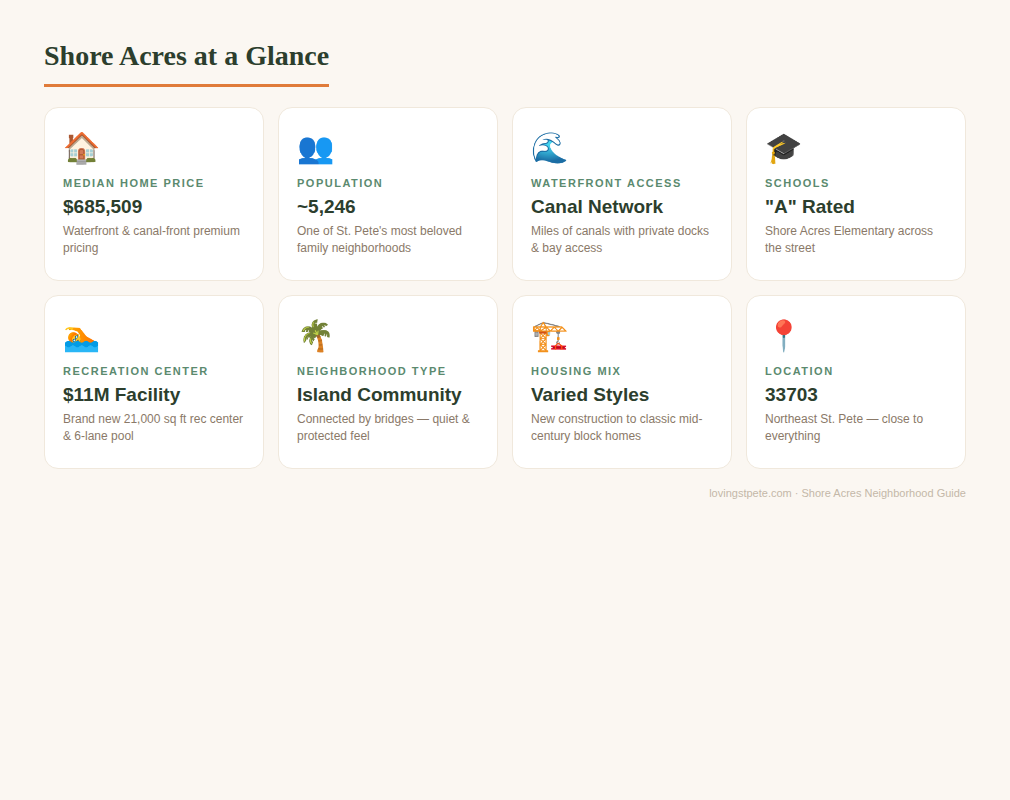
Task: Click 'Northeast St. Pete — close to everything' text
Action: 844,427
